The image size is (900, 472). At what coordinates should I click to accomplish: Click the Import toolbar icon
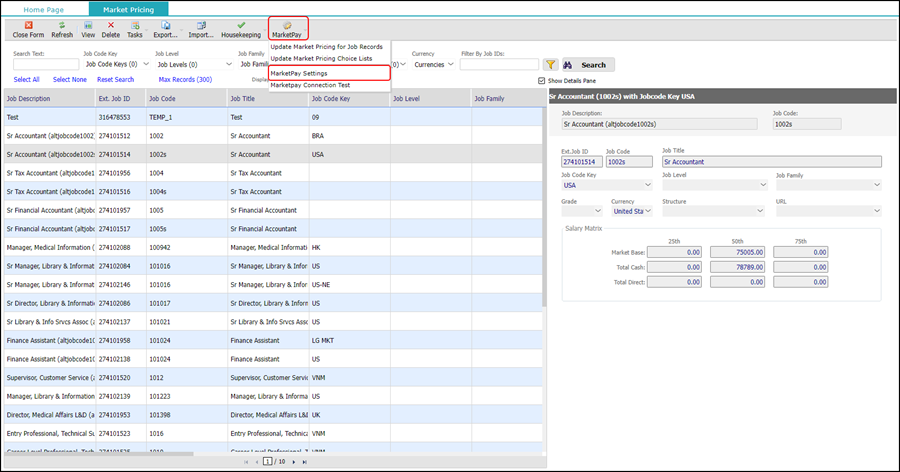coord(201,25)
